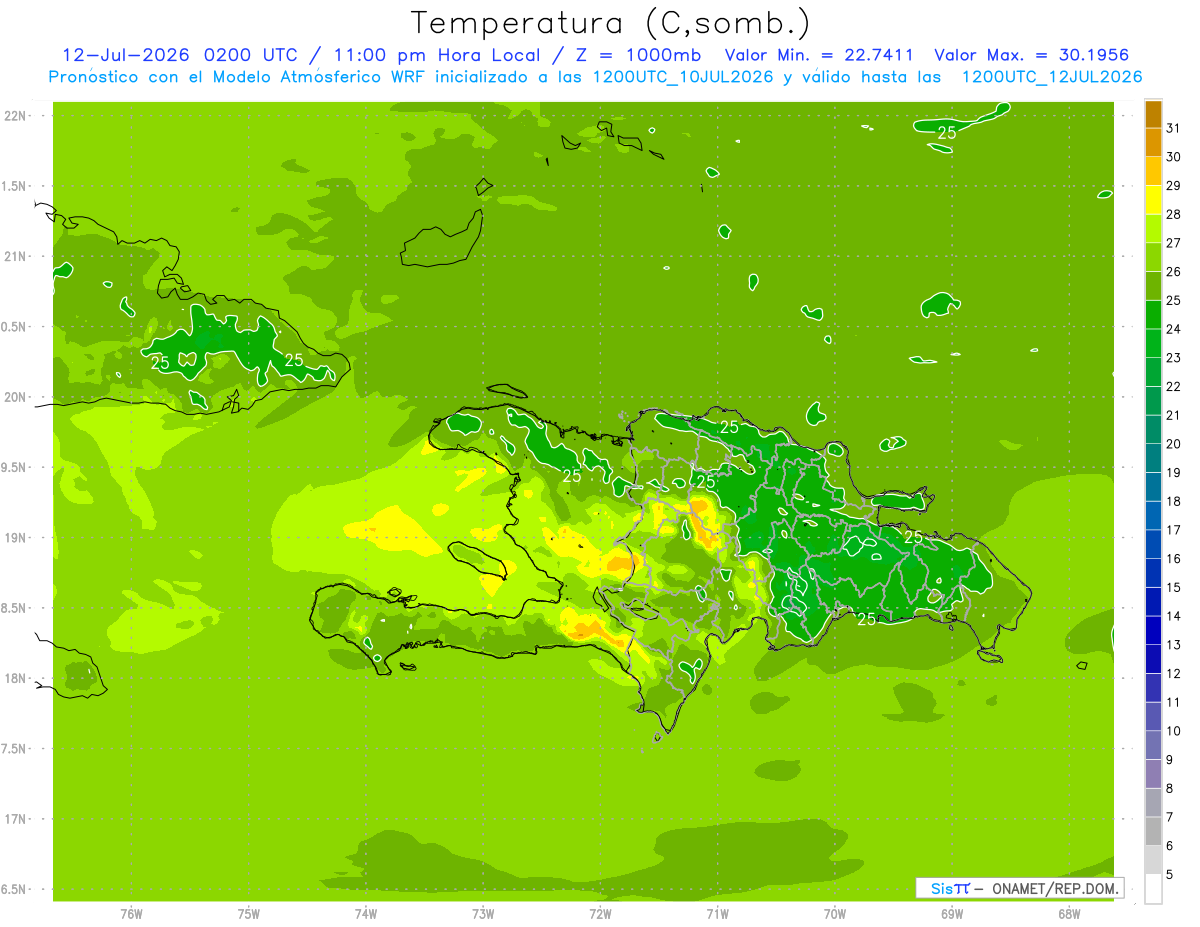Click the '69W' longitude axis label
1200x927 pixels.
coord(952,913)
